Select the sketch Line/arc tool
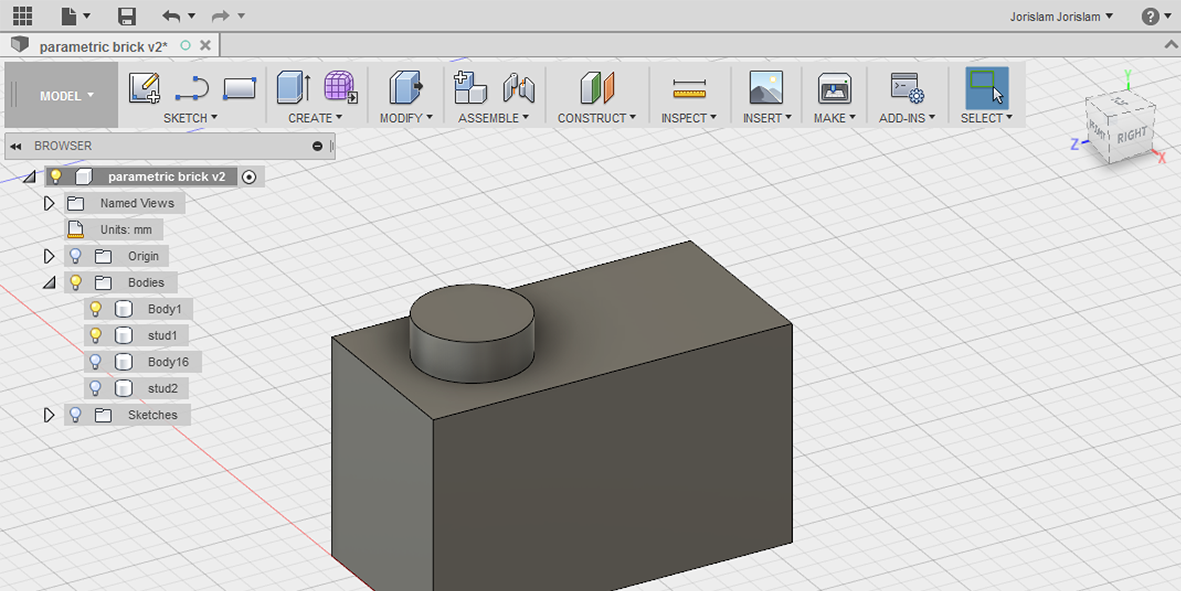 click(191, 88)
